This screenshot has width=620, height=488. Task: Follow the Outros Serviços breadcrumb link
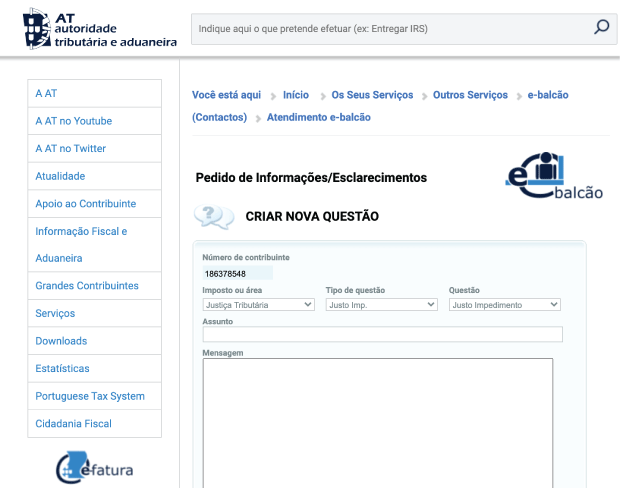coord(470,95)
